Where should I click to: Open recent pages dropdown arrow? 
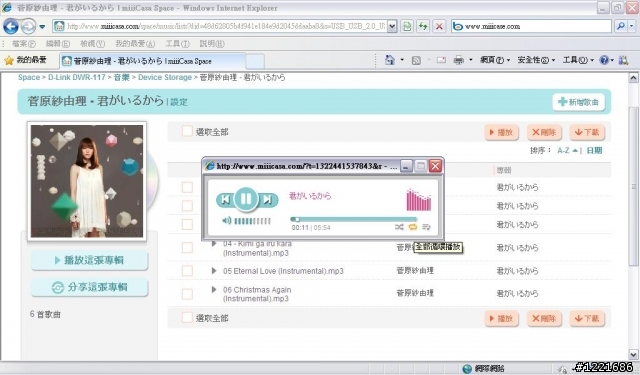coord(42,27)
